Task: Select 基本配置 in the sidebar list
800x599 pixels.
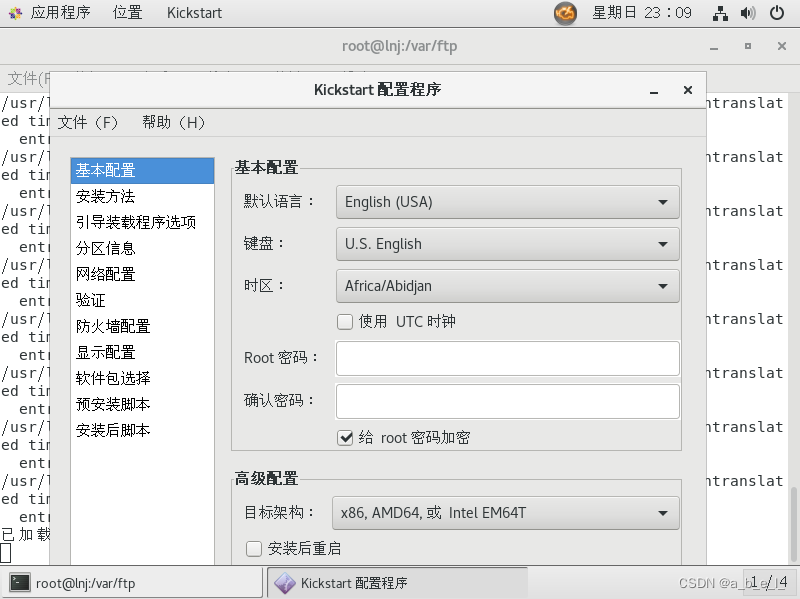Action: (x=142, y=170)
